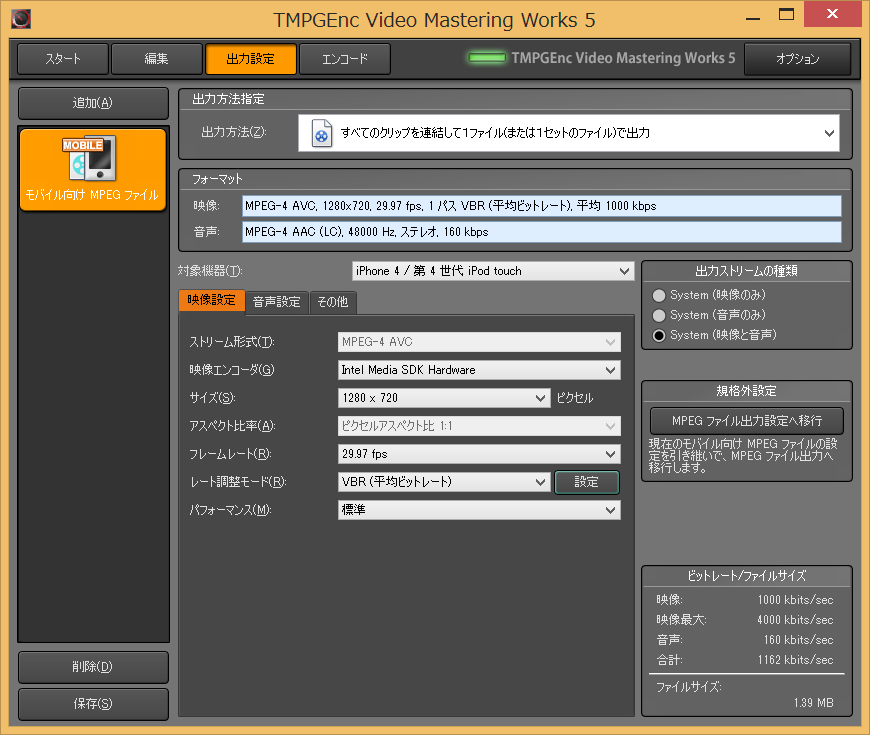870x735 pixels.
Task: Click the 映像 format summary field
Action: tap(541, 206)
